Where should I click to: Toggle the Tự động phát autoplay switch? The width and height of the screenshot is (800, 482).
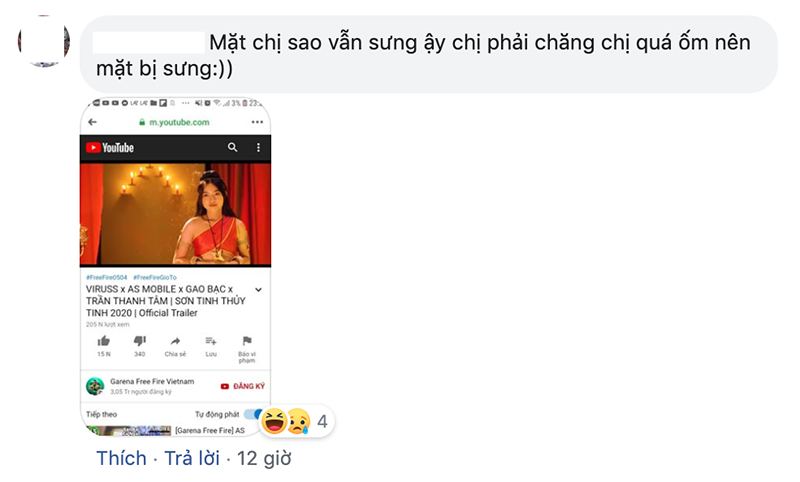(x=253, y=414)
